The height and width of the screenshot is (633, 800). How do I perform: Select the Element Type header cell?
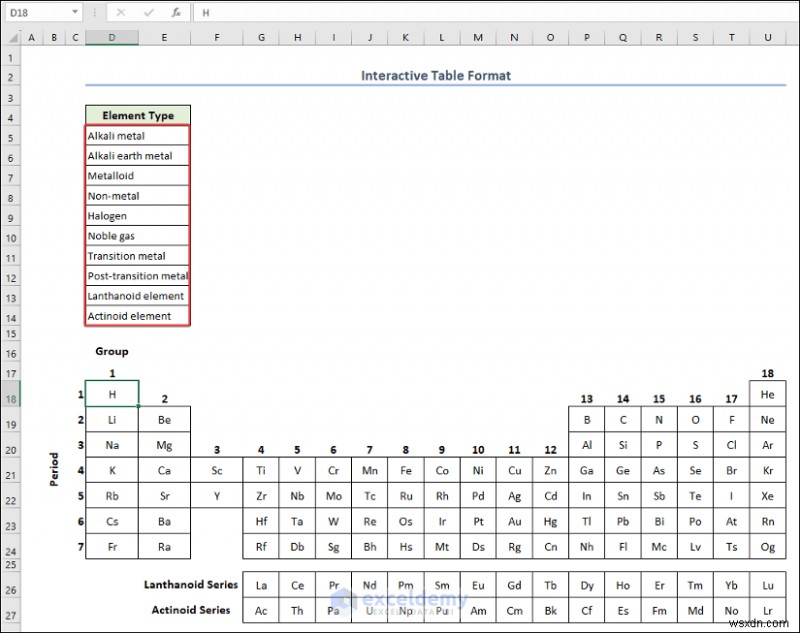point(138,115)
